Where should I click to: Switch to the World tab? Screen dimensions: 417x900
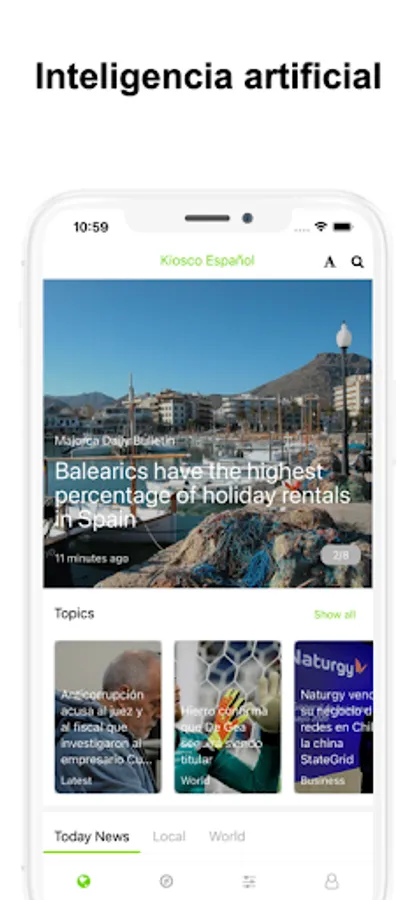(227, 836)
